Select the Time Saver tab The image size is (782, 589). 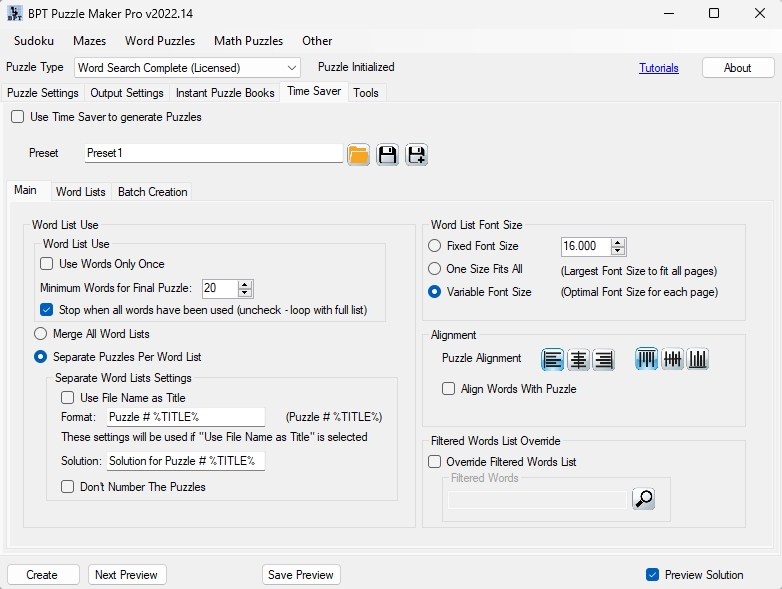(x=314, y=91)
